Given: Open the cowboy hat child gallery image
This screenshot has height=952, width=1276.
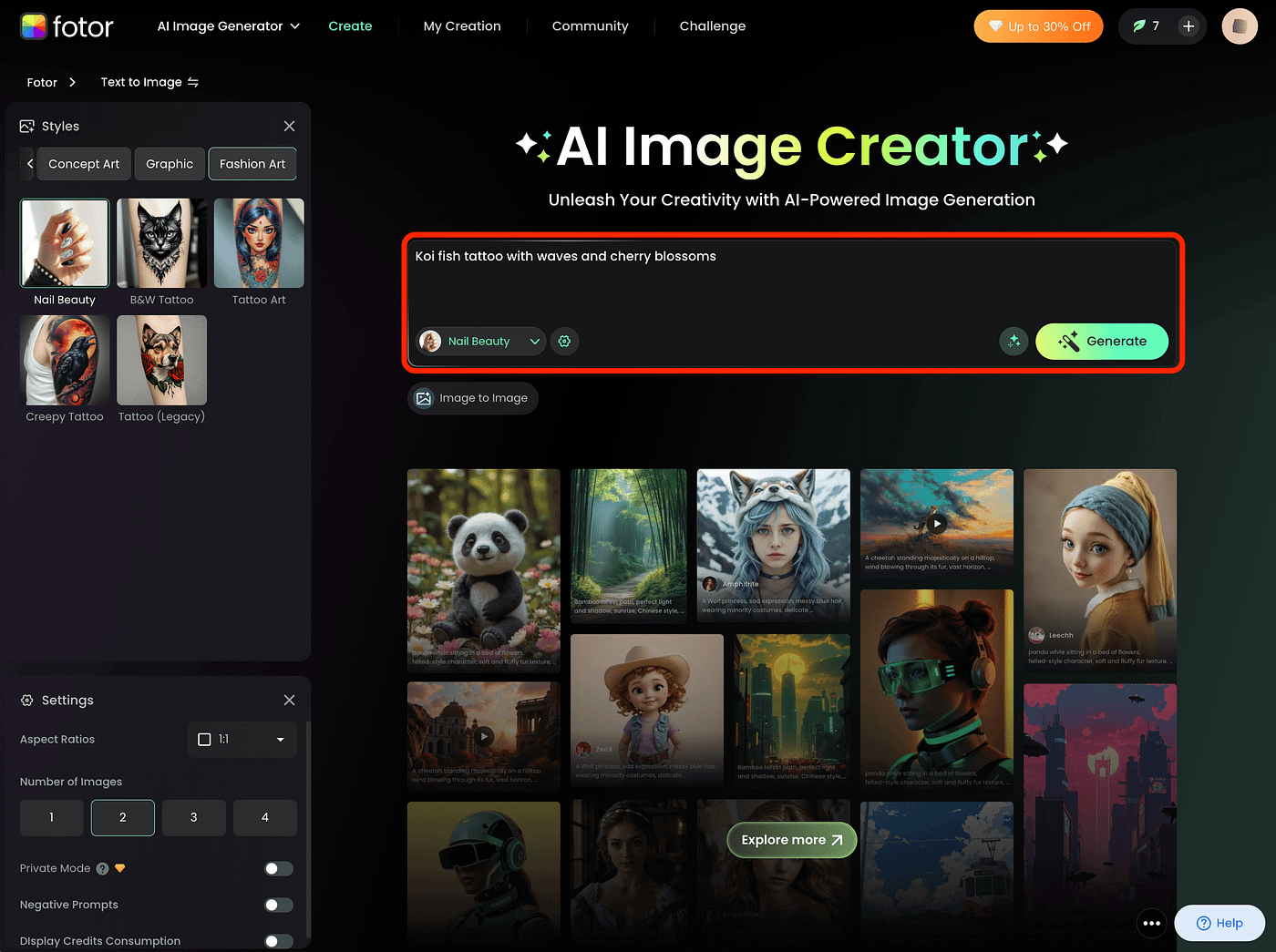Looking at the screenshot, I should point(647,709).
